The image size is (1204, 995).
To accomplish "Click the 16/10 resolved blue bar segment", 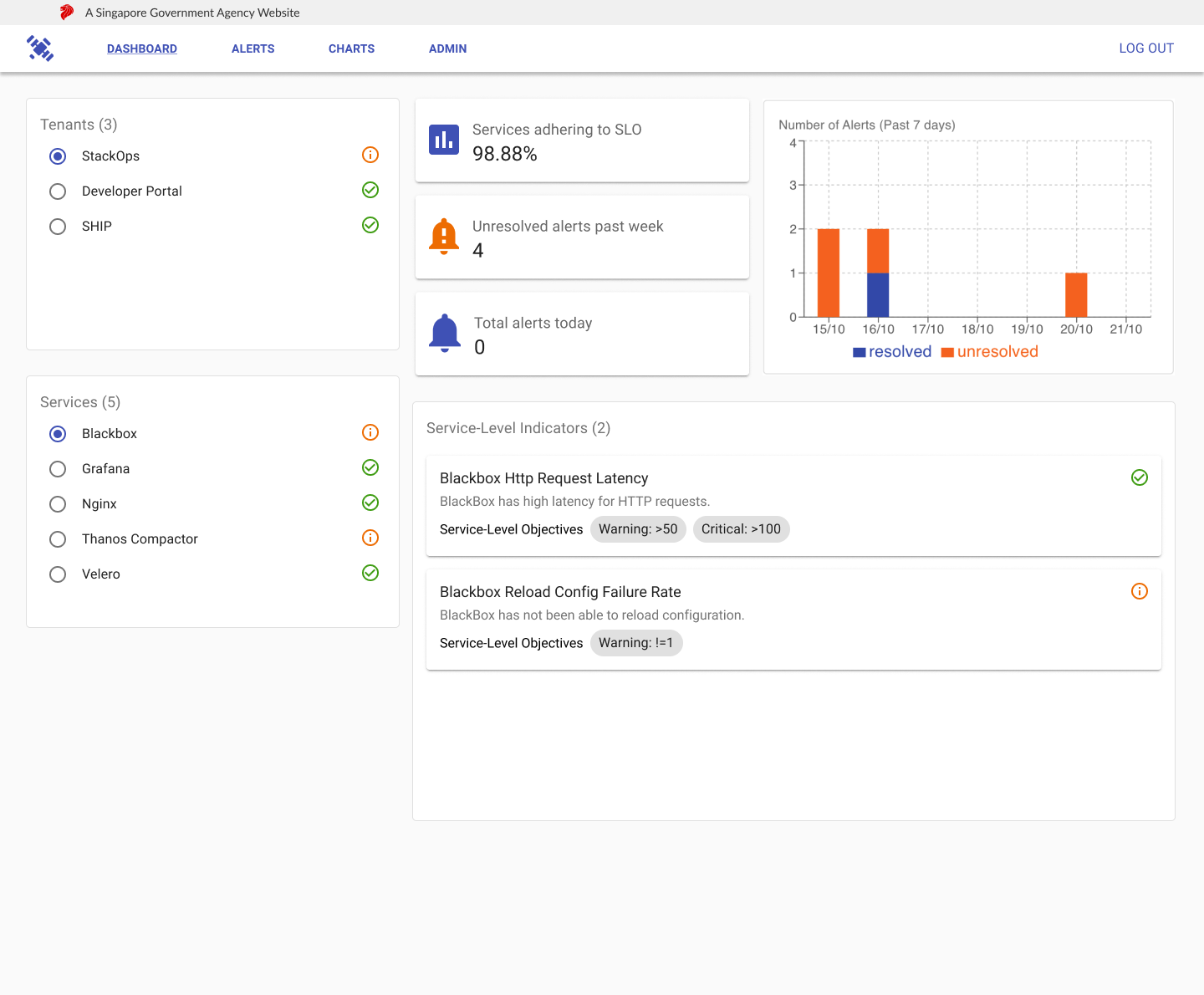I will pyautogui.click(x=878, y=295).
